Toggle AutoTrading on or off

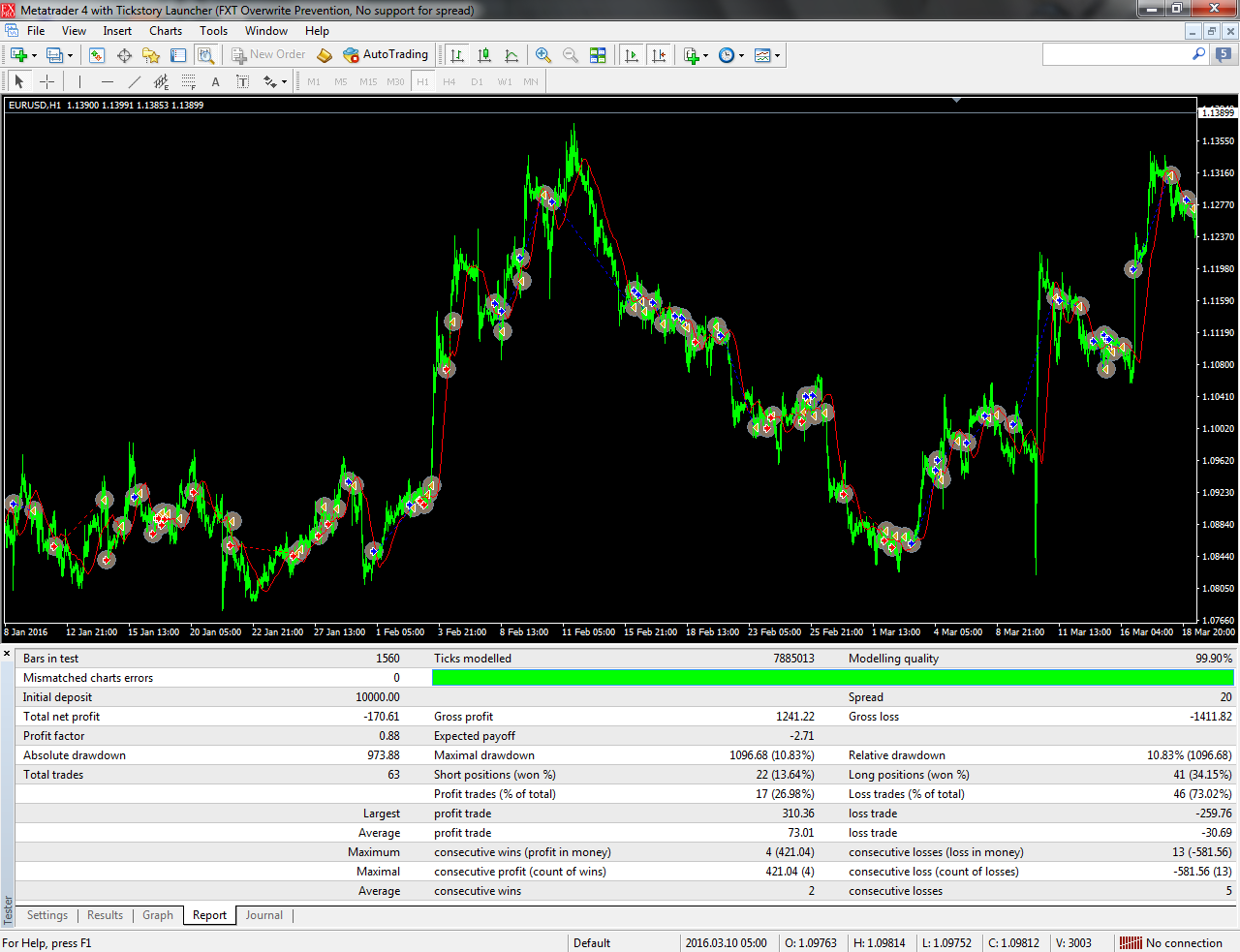[x=386, y=55]
